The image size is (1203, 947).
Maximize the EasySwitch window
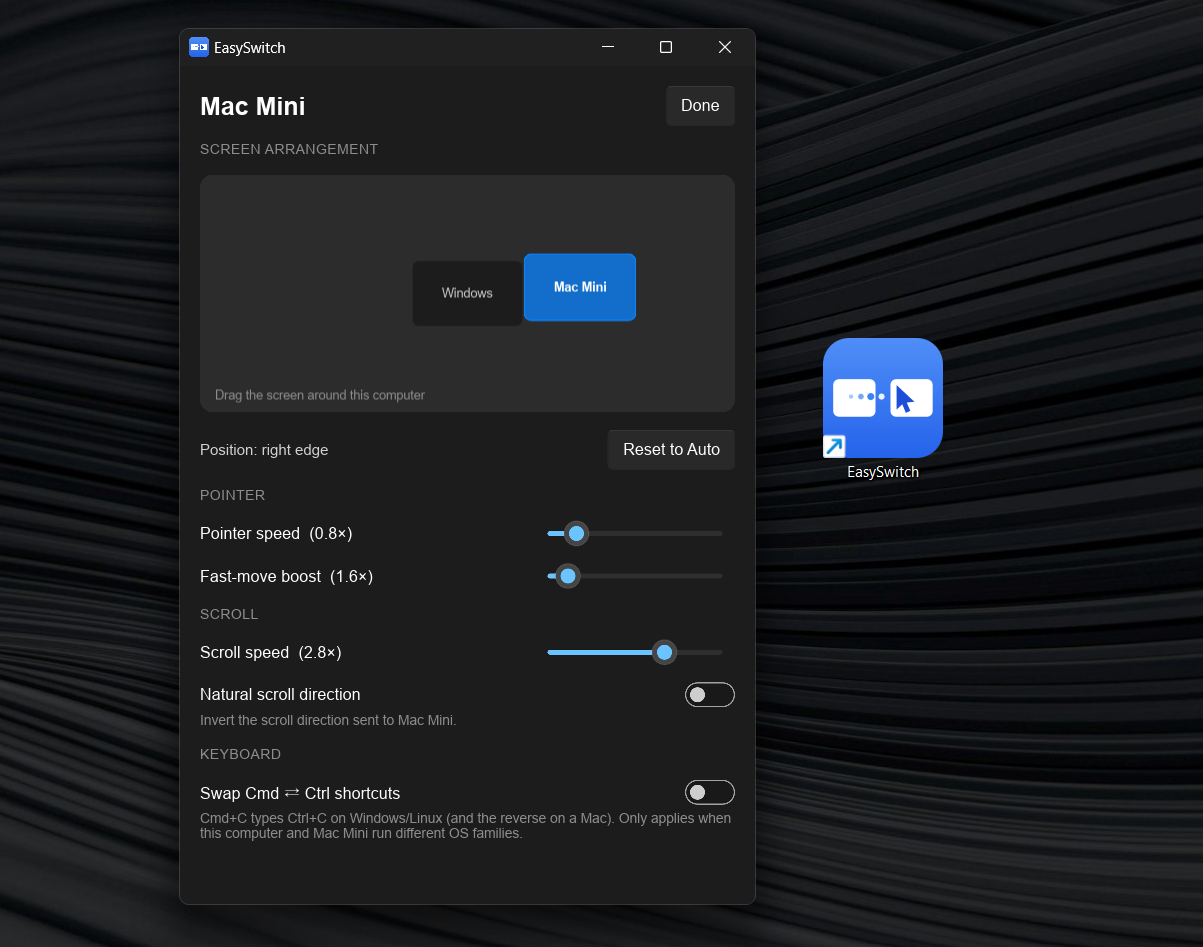[666, 47]
